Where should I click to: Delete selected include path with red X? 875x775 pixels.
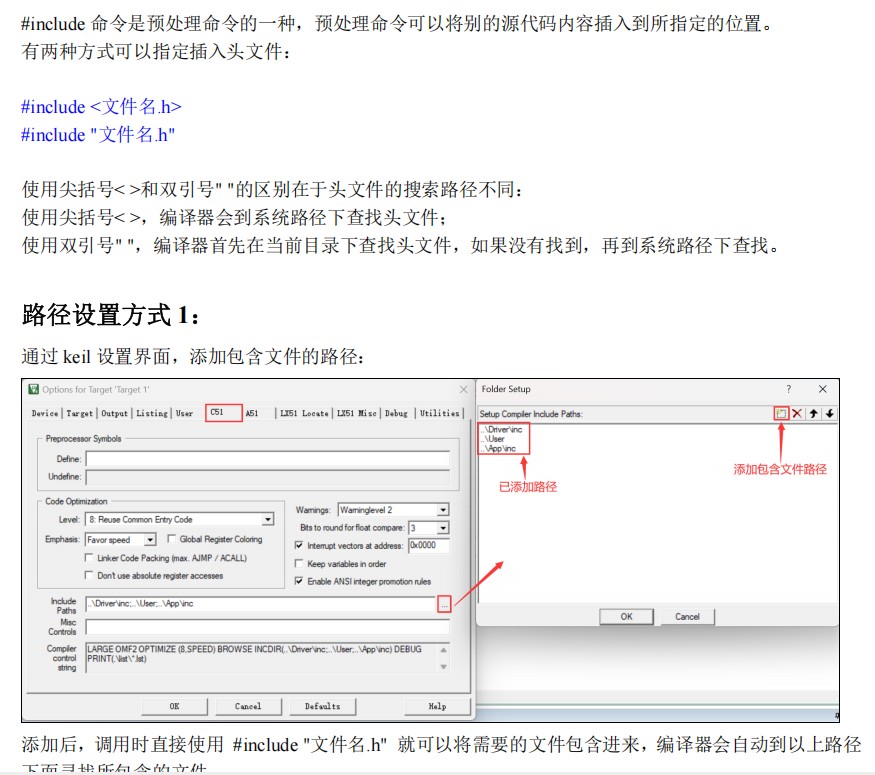[797, 413]
